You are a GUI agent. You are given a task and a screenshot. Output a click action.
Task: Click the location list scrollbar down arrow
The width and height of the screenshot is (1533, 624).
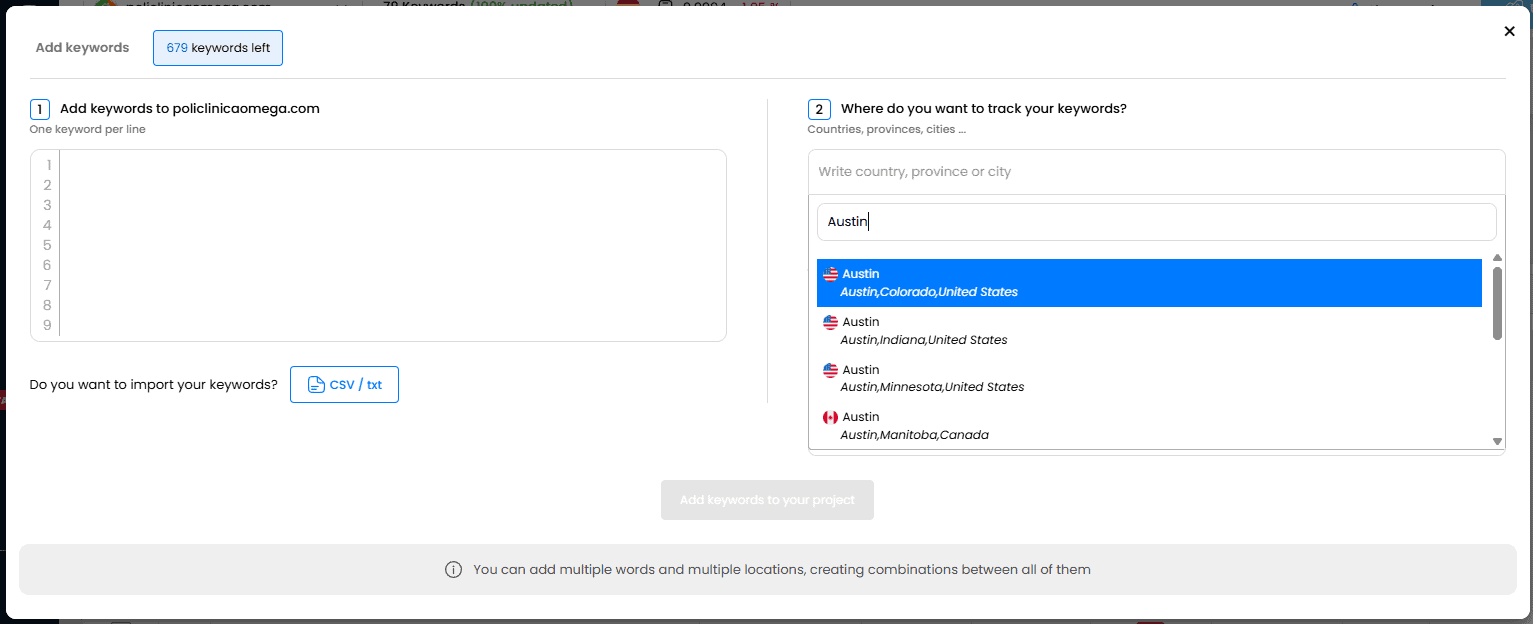[1497, 441]
